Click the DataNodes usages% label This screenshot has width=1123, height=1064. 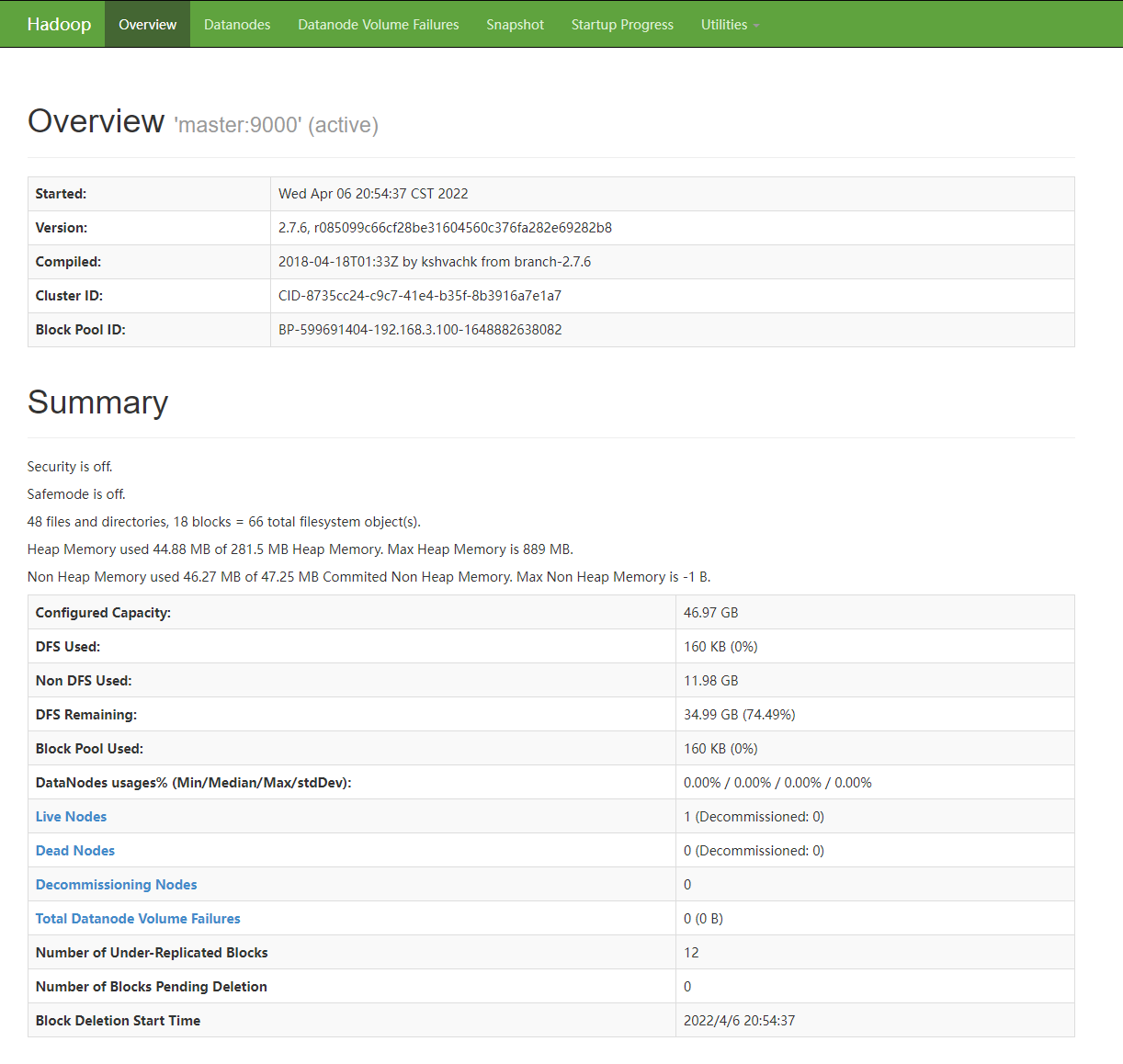(194, 783)
